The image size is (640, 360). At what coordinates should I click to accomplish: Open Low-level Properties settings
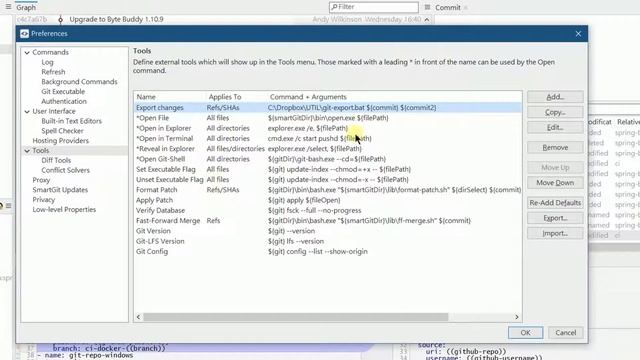pyautogui.click(x=64, y=209)
